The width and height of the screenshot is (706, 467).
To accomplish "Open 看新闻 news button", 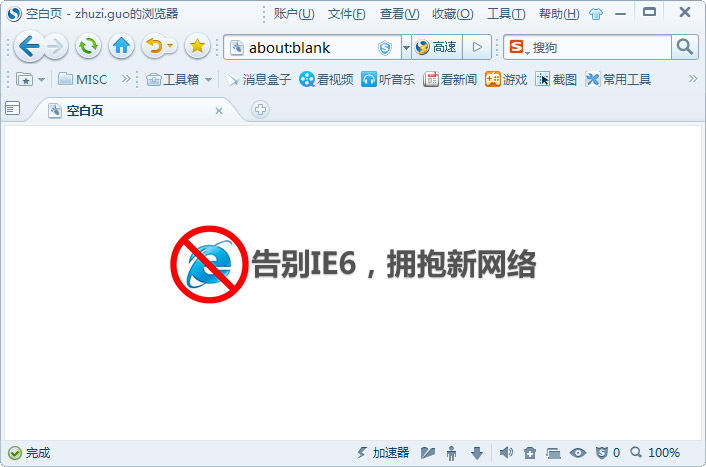I will tap(450, 80).
